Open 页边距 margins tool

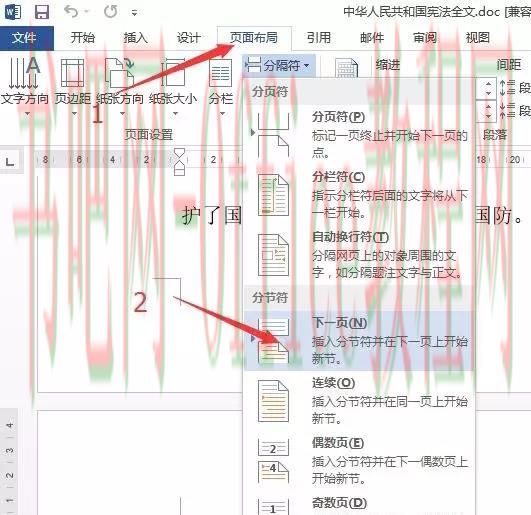pyautogui.click(x=73, y=86)
